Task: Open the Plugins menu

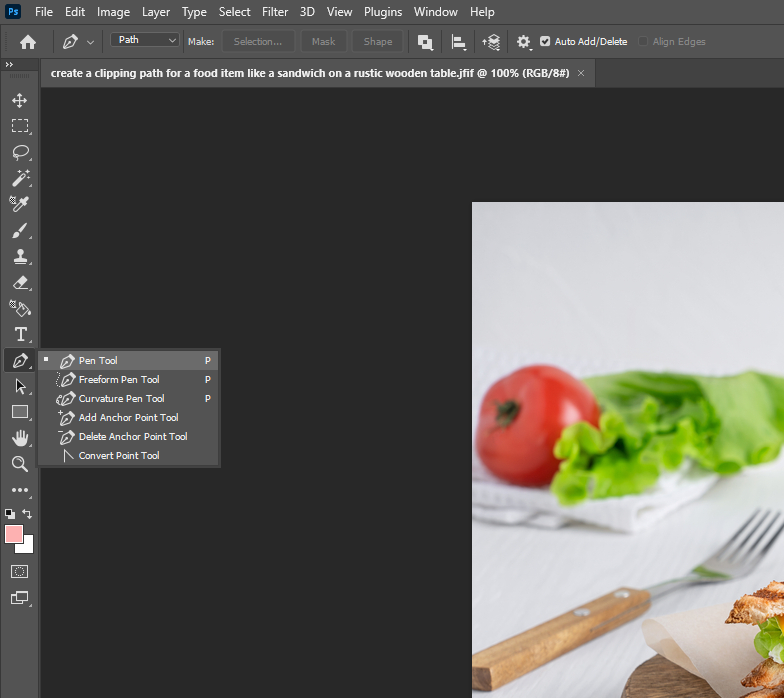Action: point(383,12)
